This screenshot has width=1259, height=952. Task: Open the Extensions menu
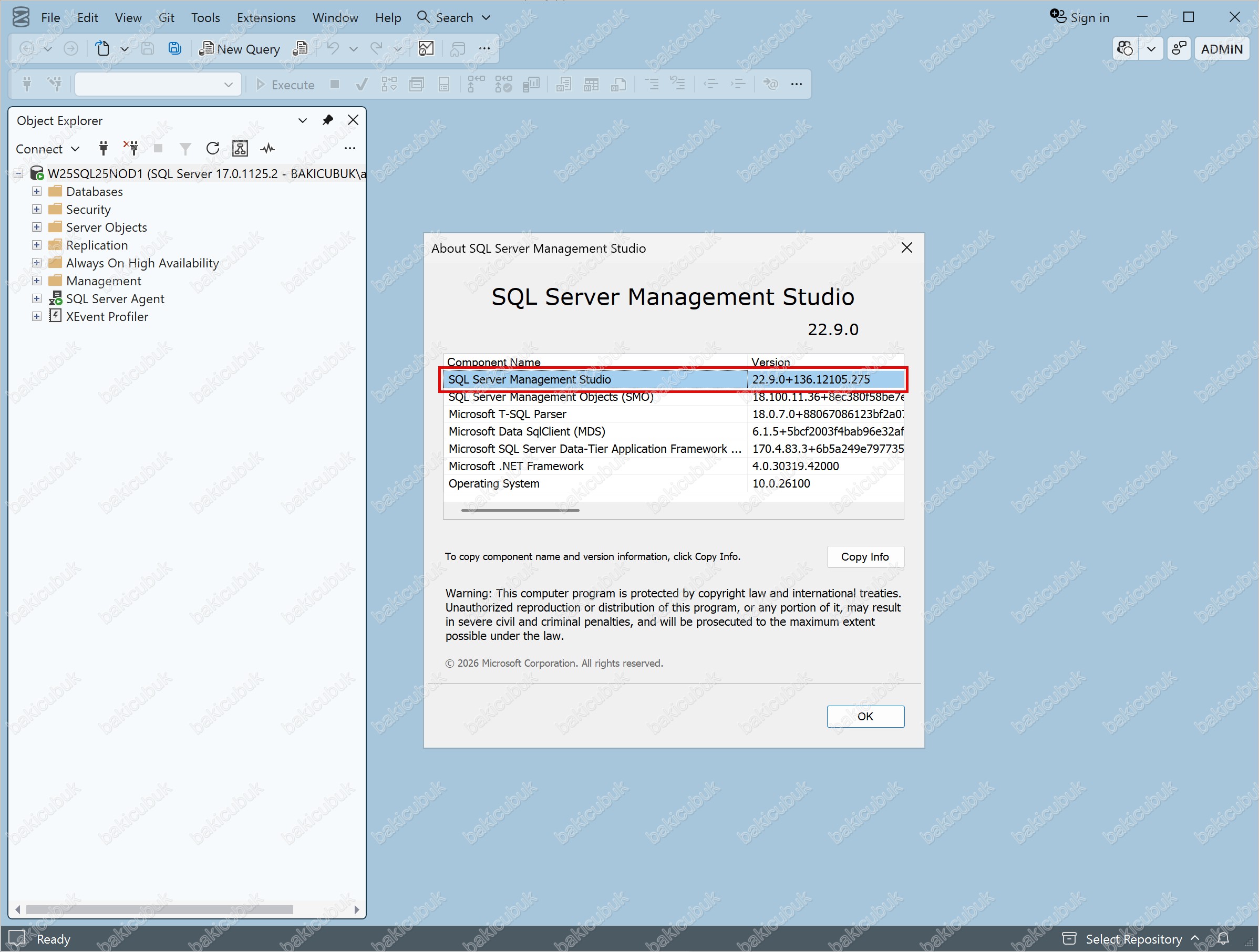pyautogui.click(x=266, y=18)
